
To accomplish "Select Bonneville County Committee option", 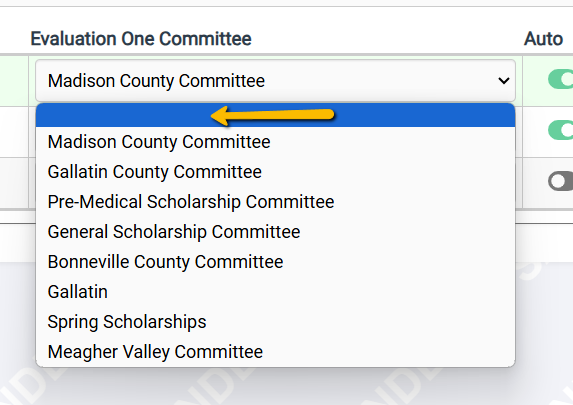I will click(275, 262).
